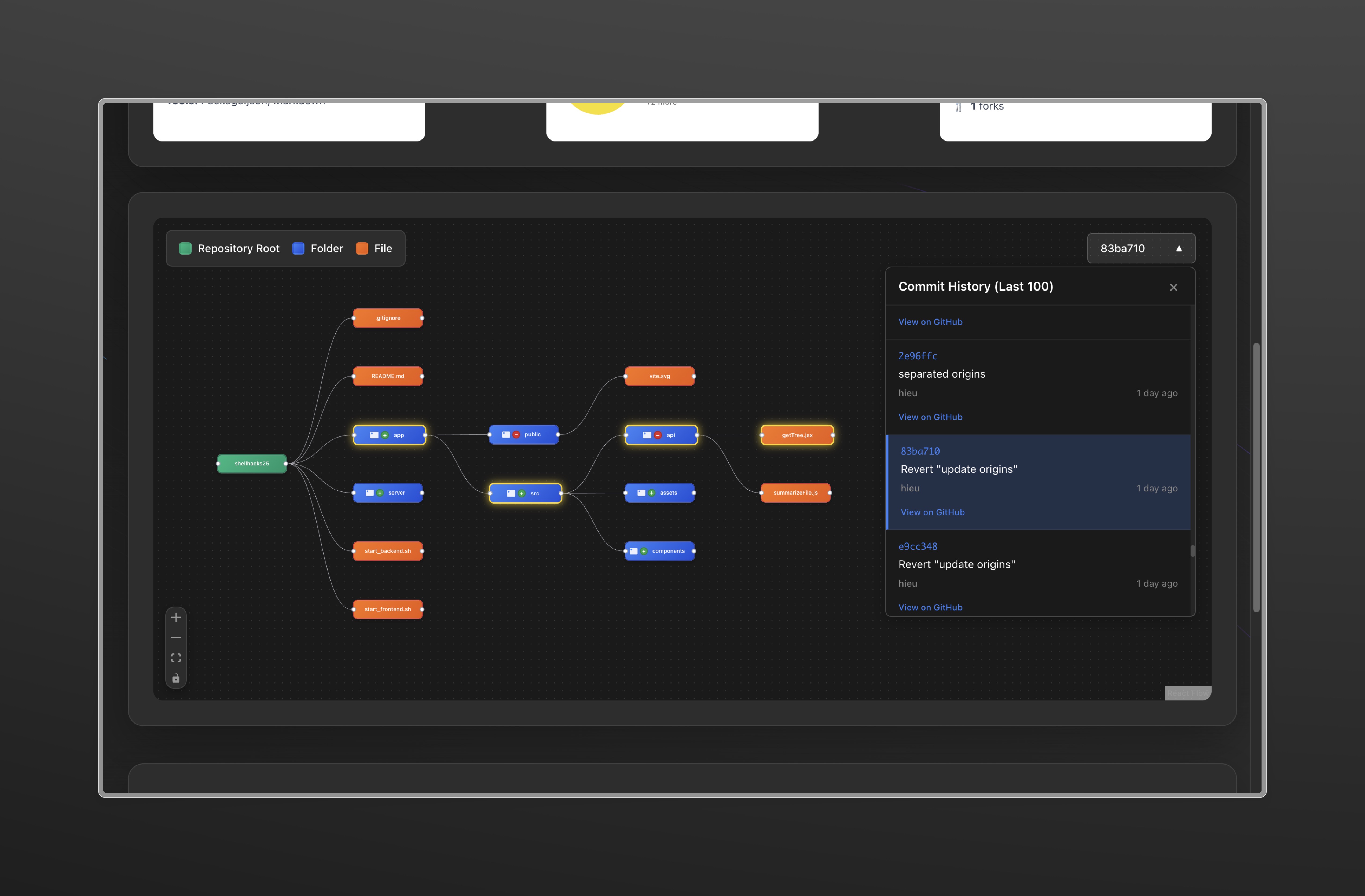Open the 83ba710 commit dropdown
1365x896 pixels.
[x=1141, y=248]
